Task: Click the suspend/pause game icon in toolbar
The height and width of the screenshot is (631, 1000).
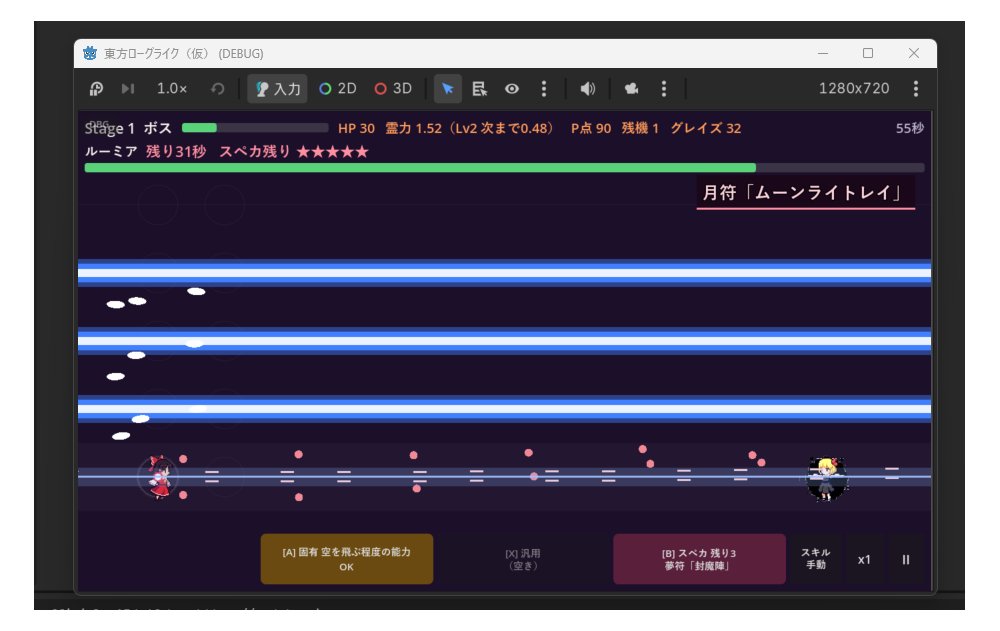Action: 96,89
